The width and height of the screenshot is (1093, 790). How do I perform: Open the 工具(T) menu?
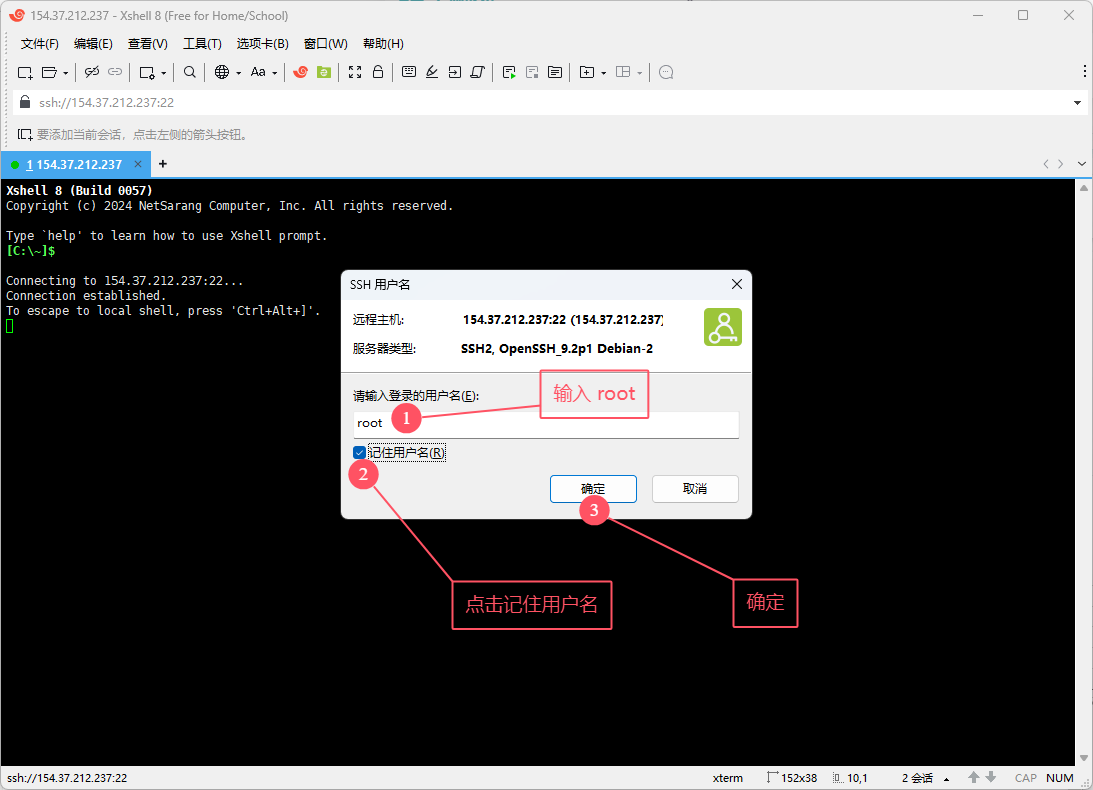click(x=202, y=44)
